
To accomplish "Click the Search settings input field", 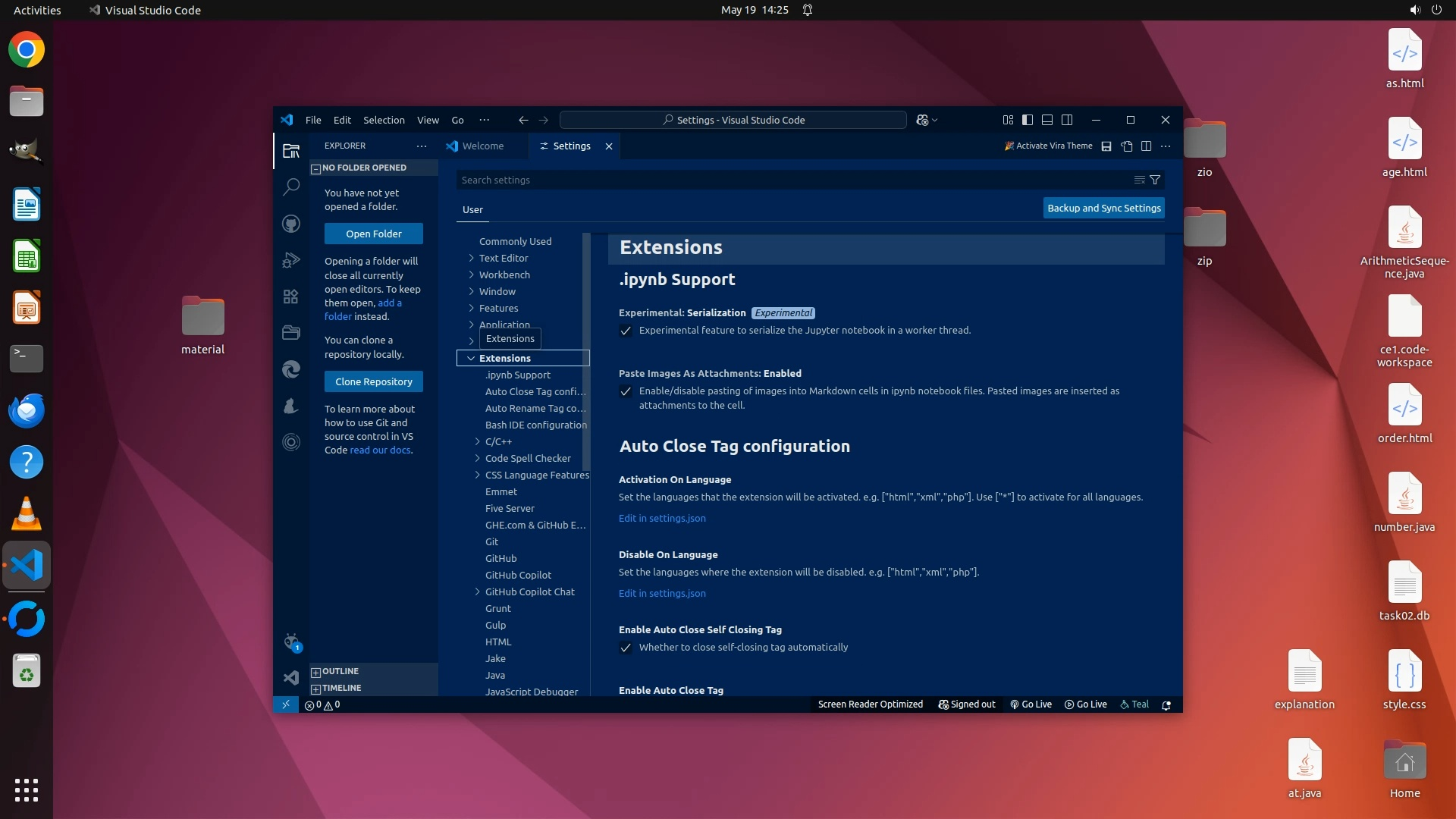I will (x=789, y=180).
